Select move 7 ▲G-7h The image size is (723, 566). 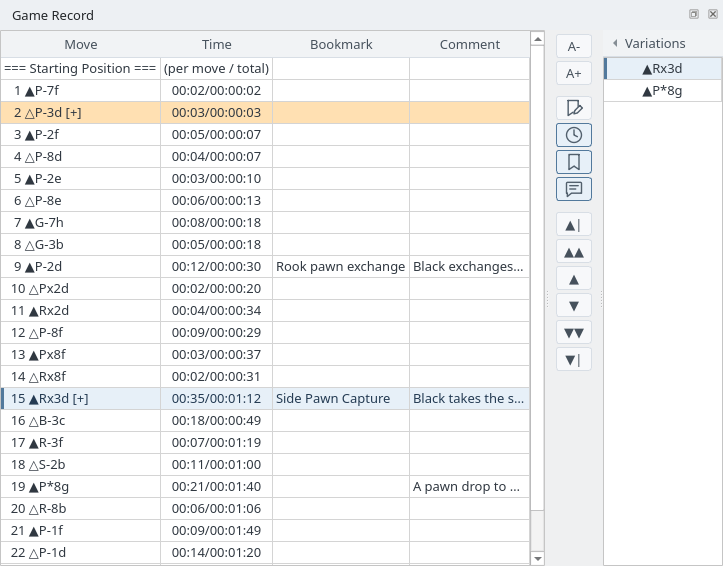click(x=265, y=223)
